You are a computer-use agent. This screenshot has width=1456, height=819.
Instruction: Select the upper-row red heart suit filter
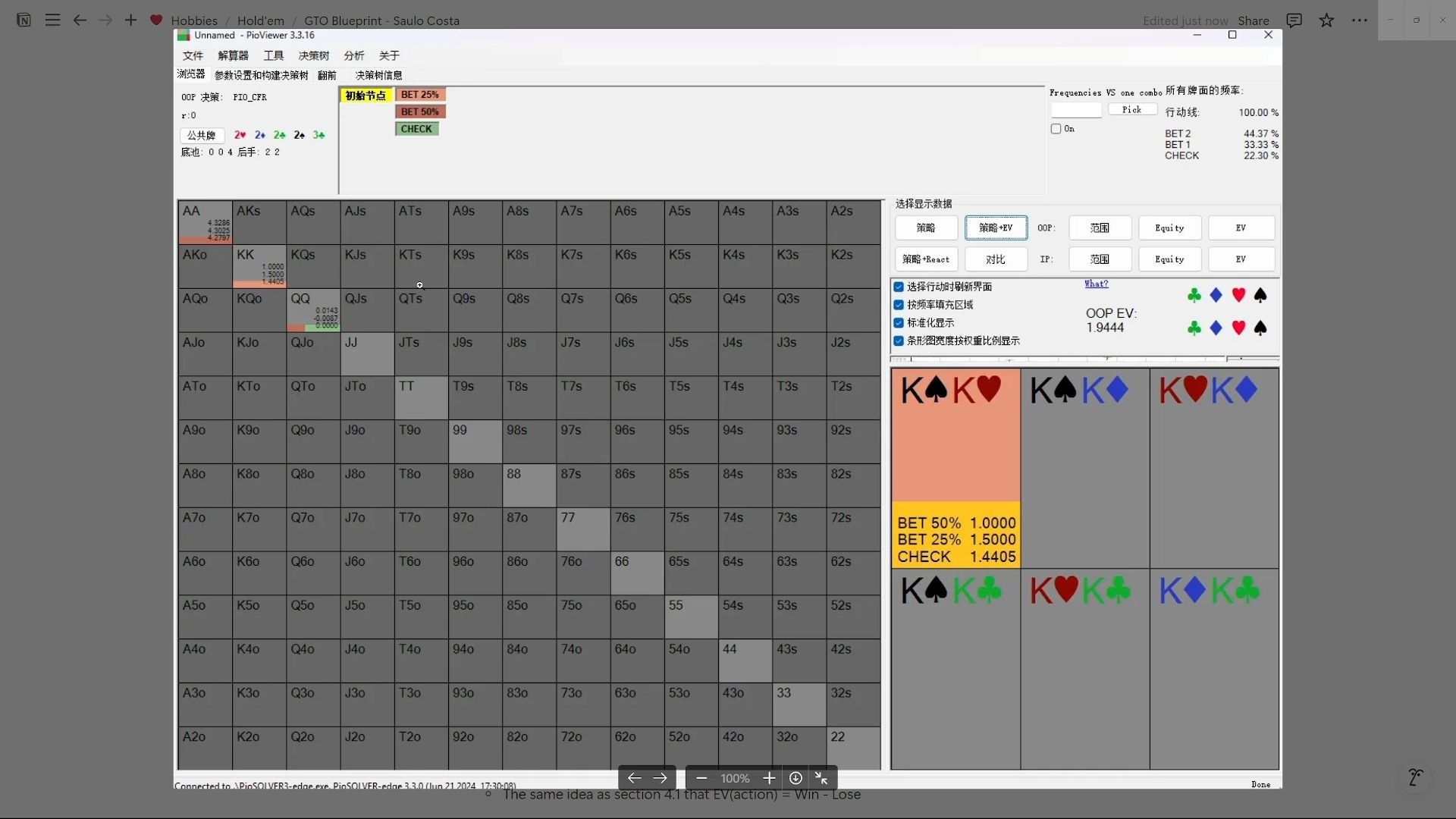point(1238,295)
